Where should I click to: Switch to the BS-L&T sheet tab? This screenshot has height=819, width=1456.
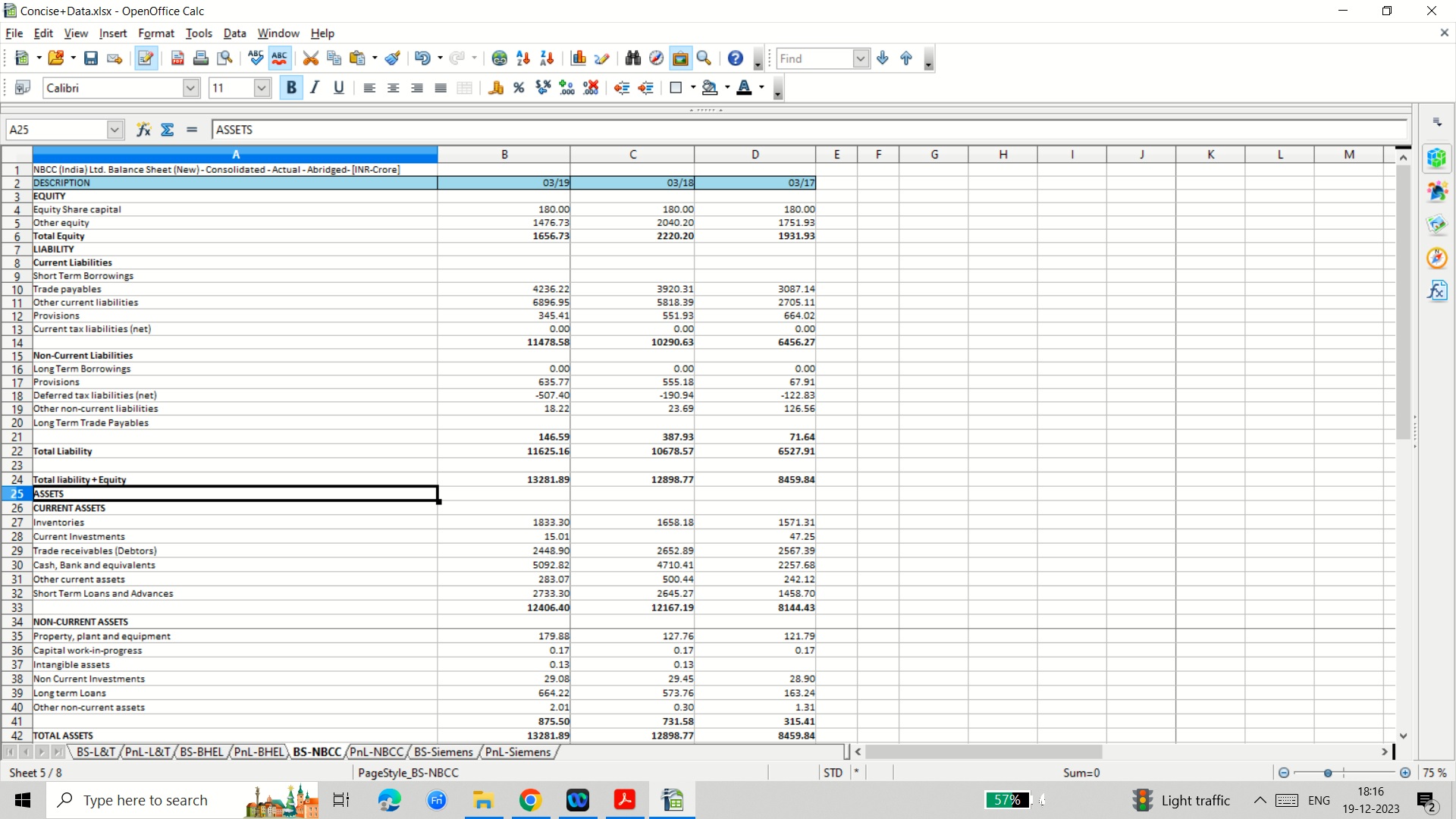pos(96,752)
